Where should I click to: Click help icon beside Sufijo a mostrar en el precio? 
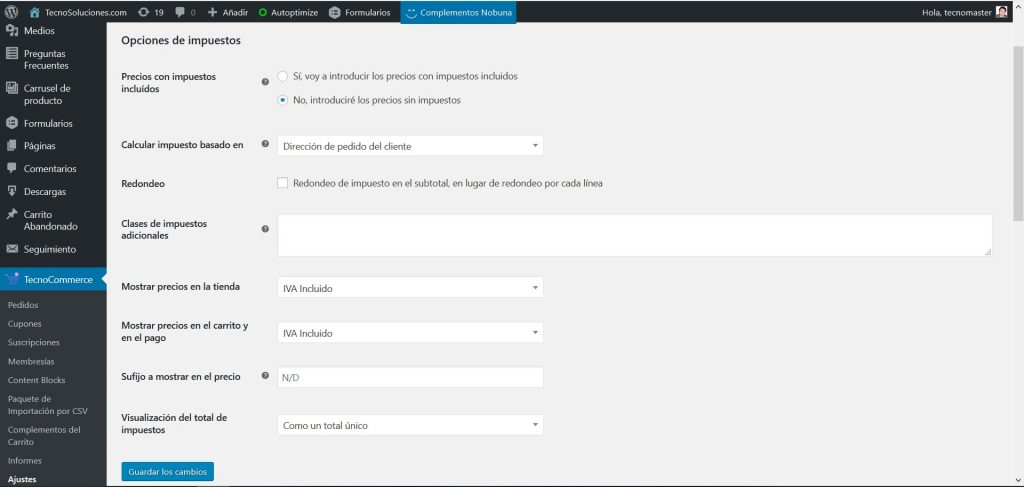click(x=265, y=376)
